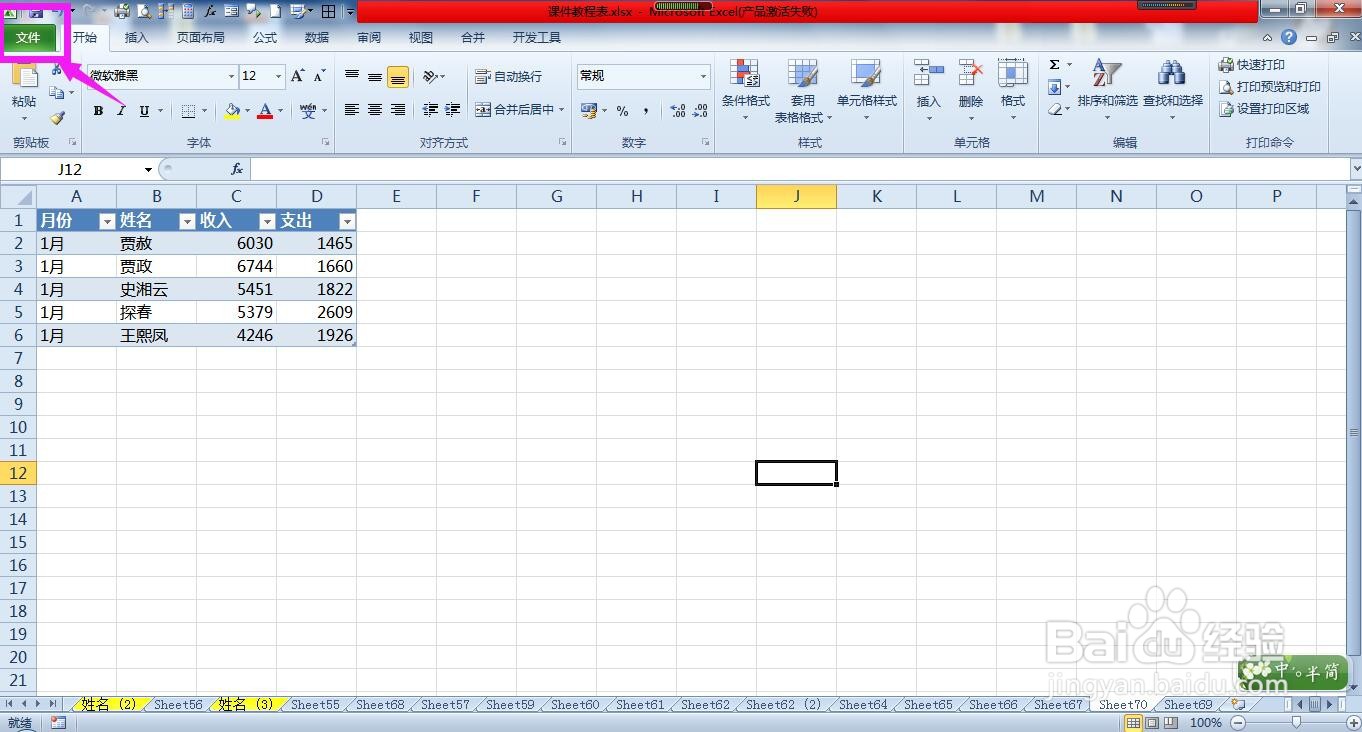Switch to the 开发工具 tab

pos(537,38)
